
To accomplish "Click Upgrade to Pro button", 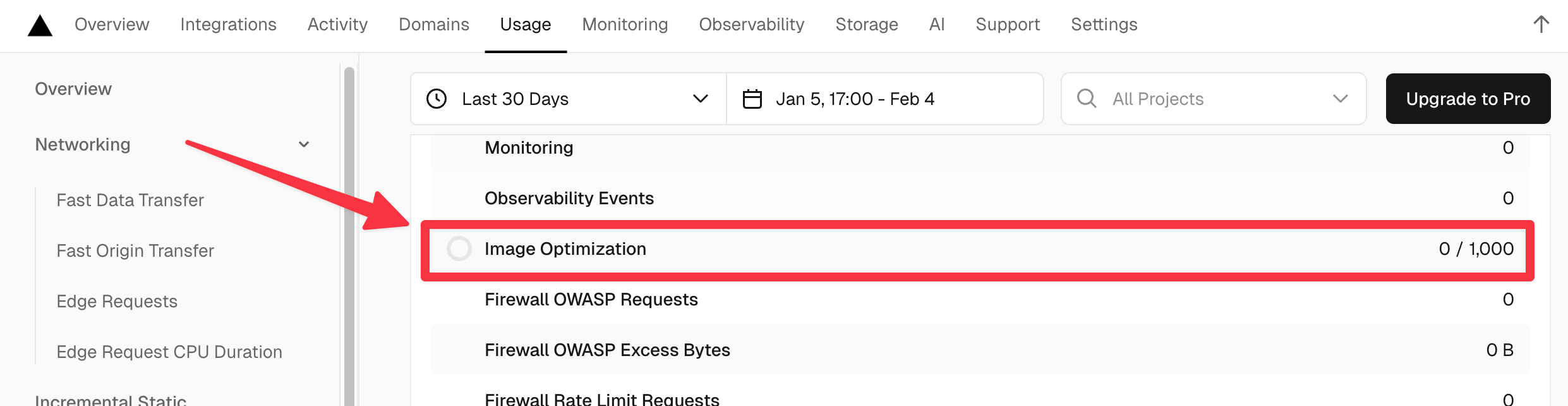I will 1468,99.
